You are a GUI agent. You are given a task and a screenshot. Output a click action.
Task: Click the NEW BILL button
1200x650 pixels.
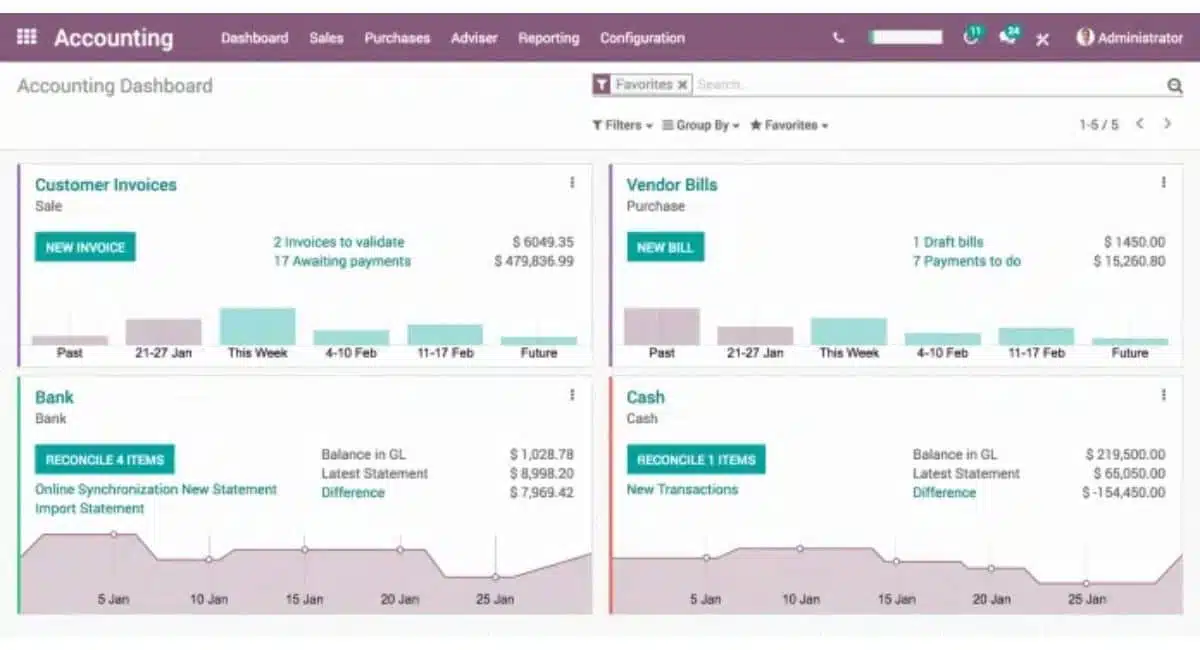[665, 247]
